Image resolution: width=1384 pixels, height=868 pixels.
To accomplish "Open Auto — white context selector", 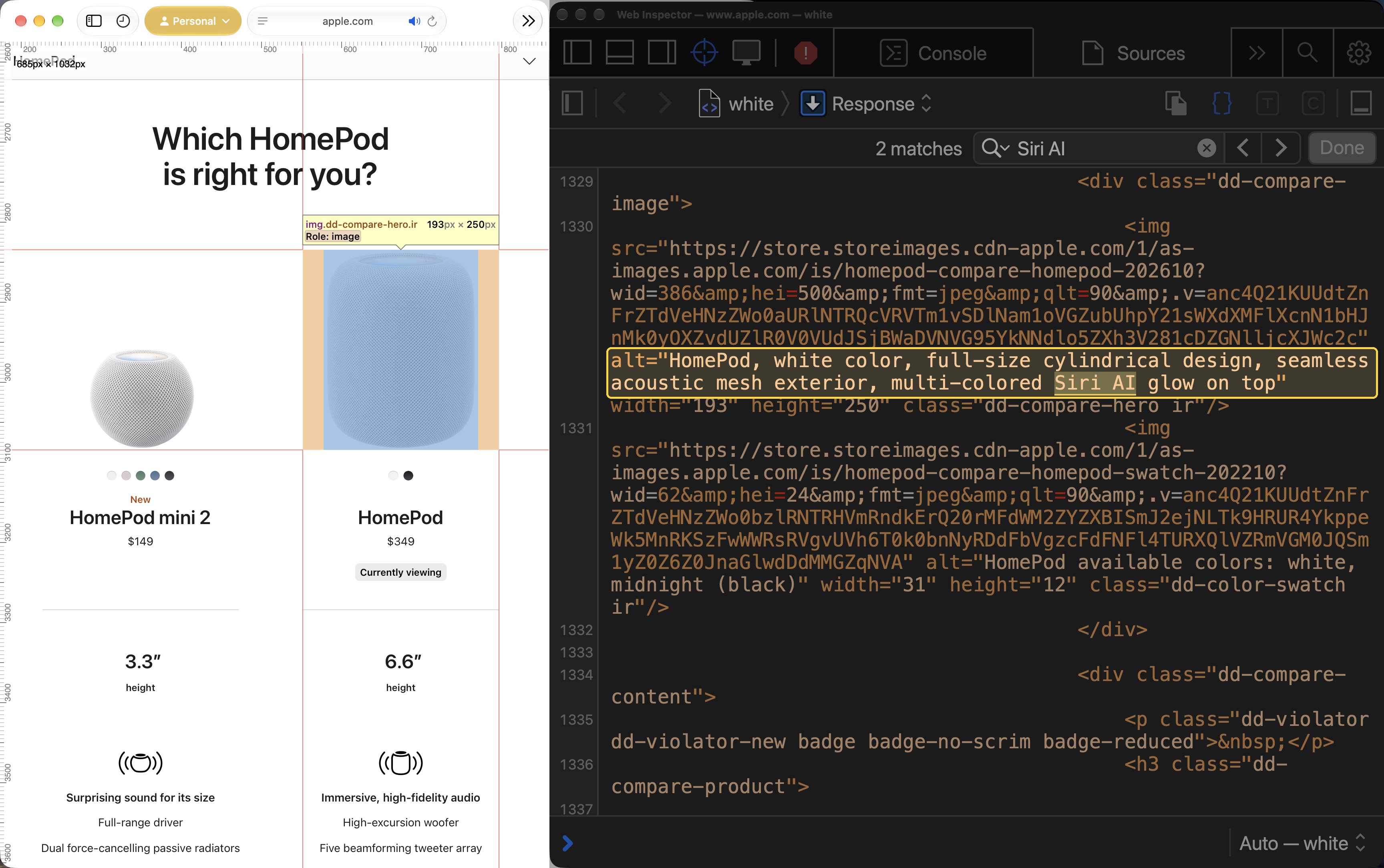I will 1302,843.
